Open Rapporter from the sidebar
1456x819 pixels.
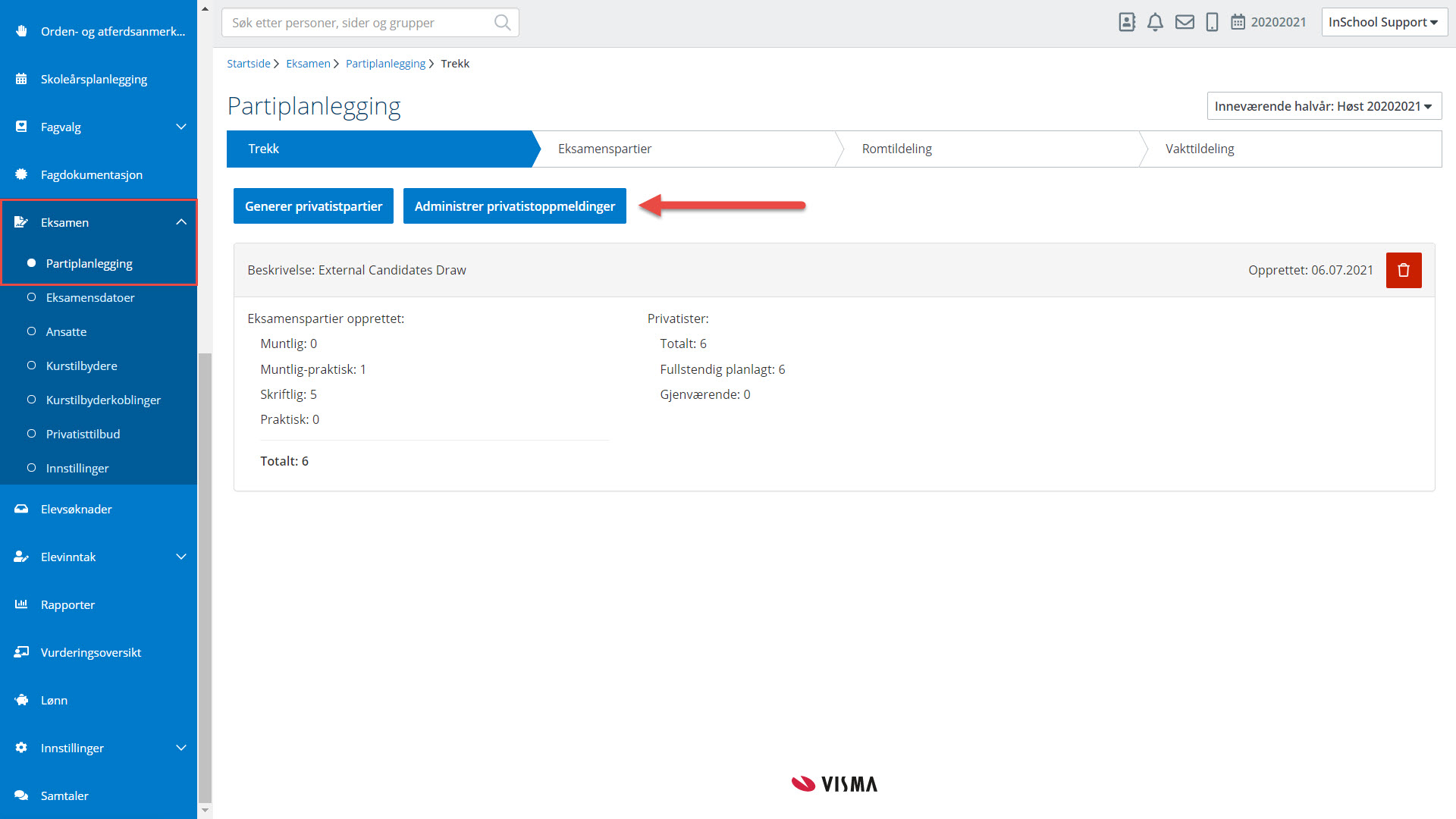click(x=99, y=604)
